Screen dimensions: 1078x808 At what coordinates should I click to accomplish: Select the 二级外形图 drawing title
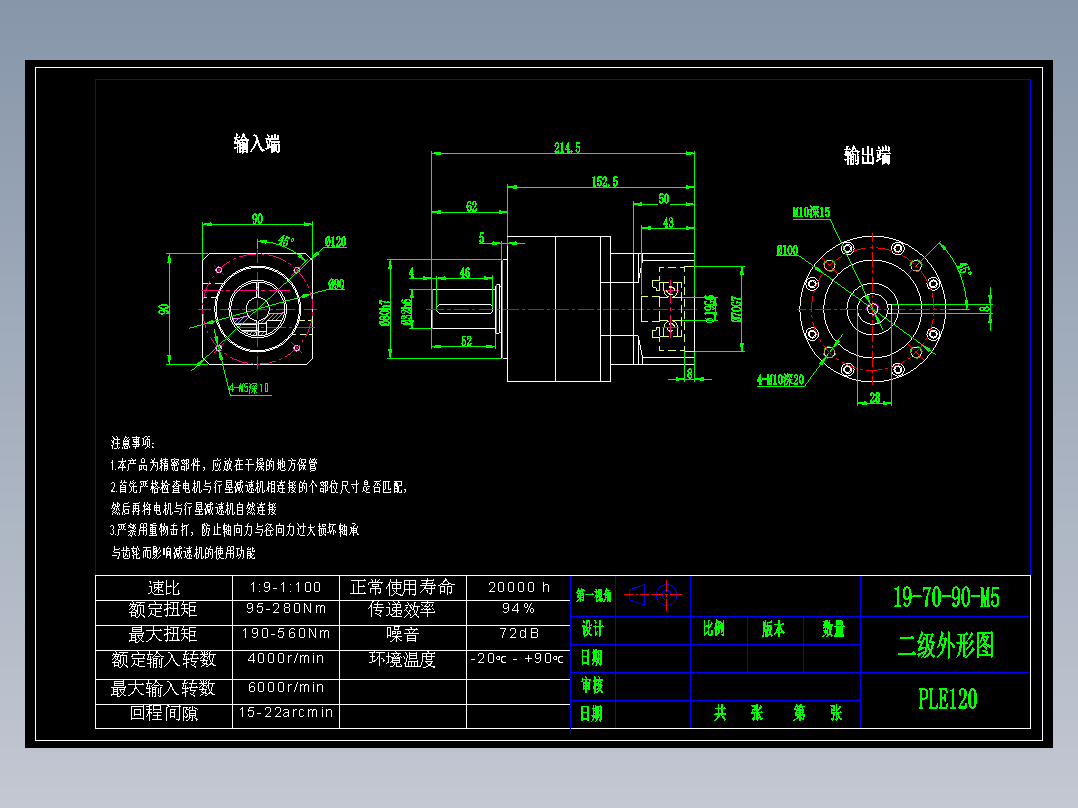pyautogui.click(x=946, y=647)
